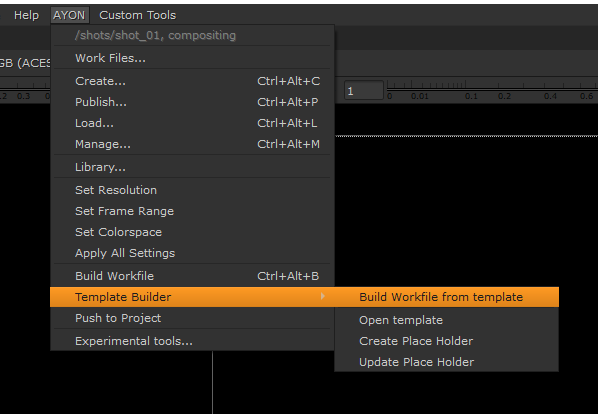Expand the Template Builder submenu

tap(192, 297)
